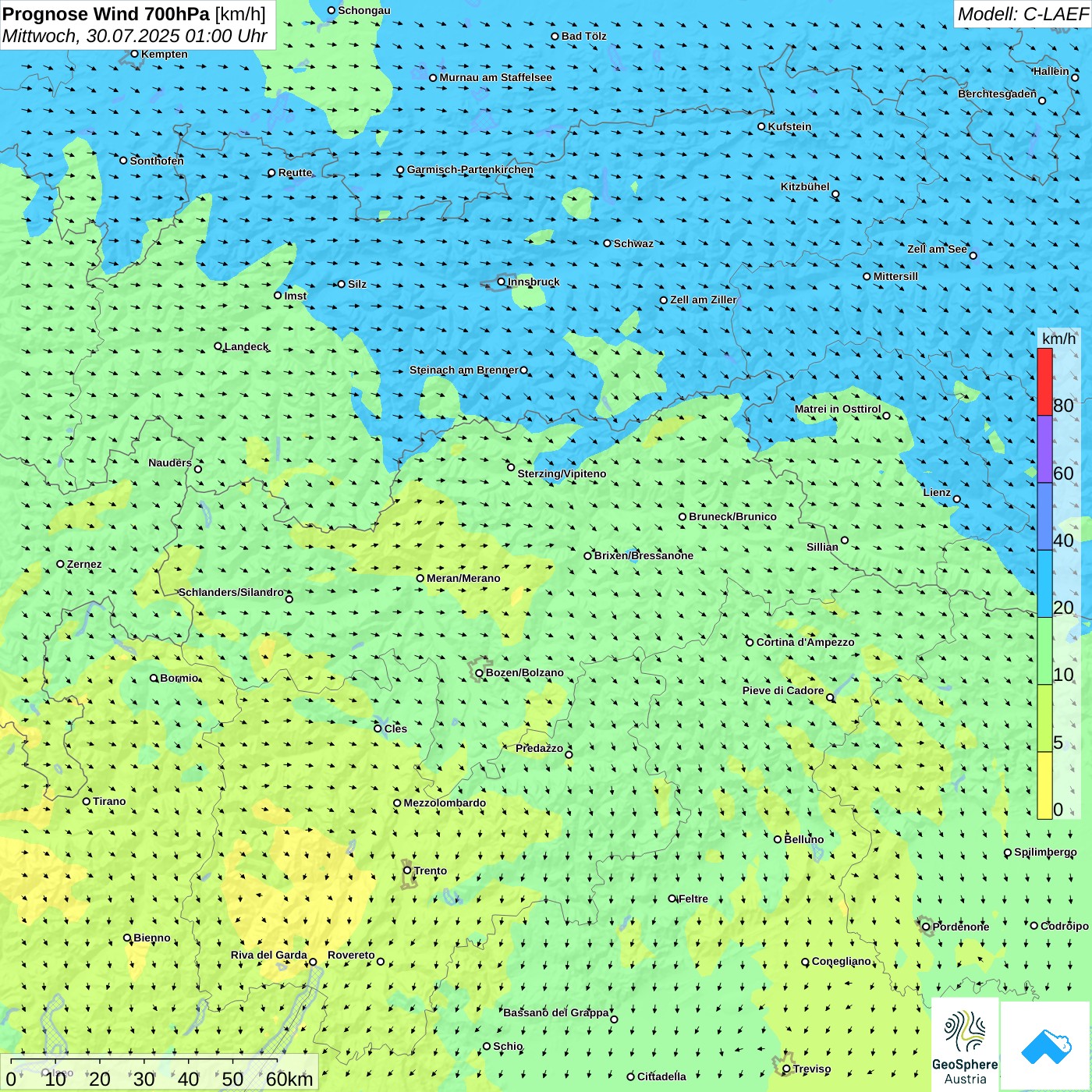
Task: Click the Cortina d'Ampezzo label
Action: (805, 642)
